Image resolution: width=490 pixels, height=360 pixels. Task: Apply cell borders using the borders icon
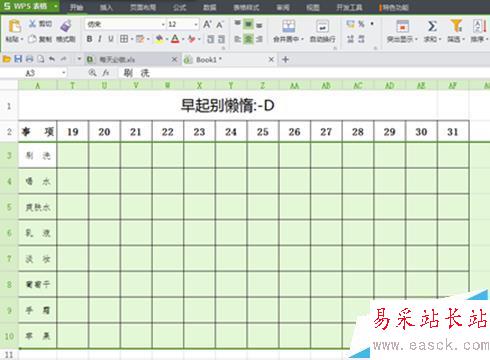pos(124,39)
